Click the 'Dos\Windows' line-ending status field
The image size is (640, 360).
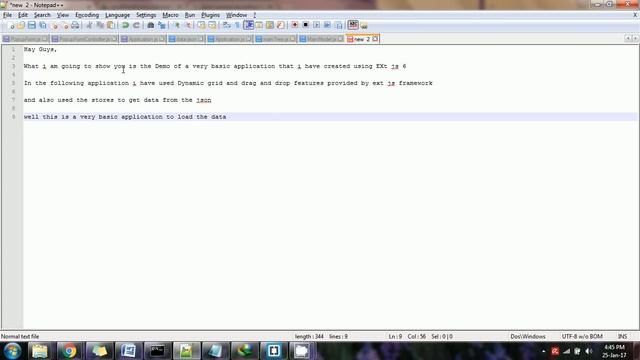coord(528,337)
